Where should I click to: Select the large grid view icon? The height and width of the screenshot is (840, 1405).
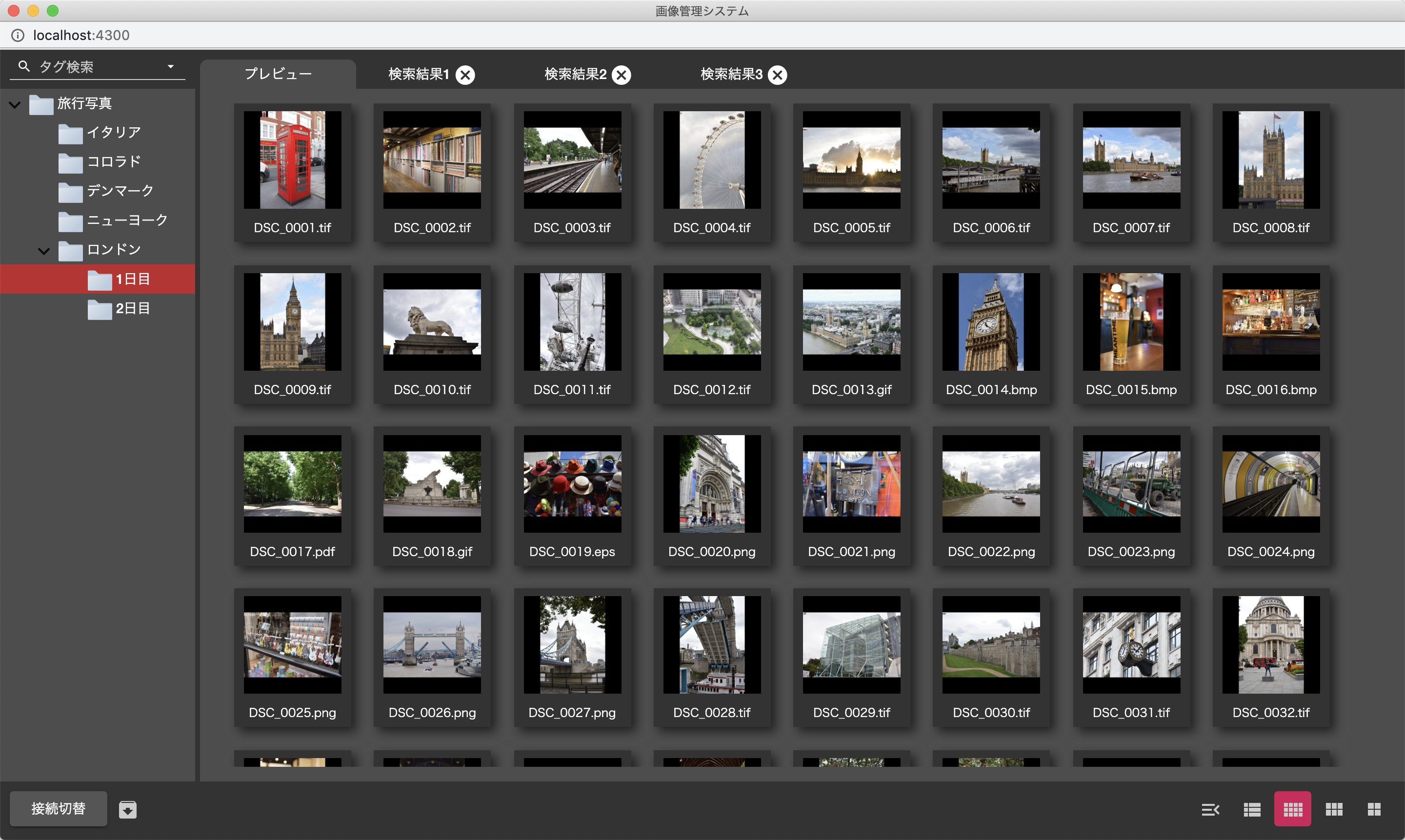pyautogui.click(x=1374, y=809)
